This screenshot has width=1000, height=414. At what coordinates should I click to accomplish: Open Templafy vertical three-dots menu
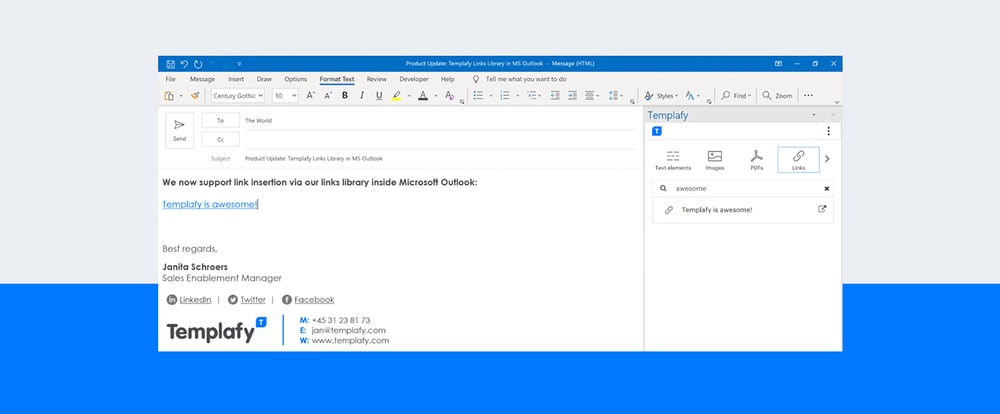tap(828, 131)
